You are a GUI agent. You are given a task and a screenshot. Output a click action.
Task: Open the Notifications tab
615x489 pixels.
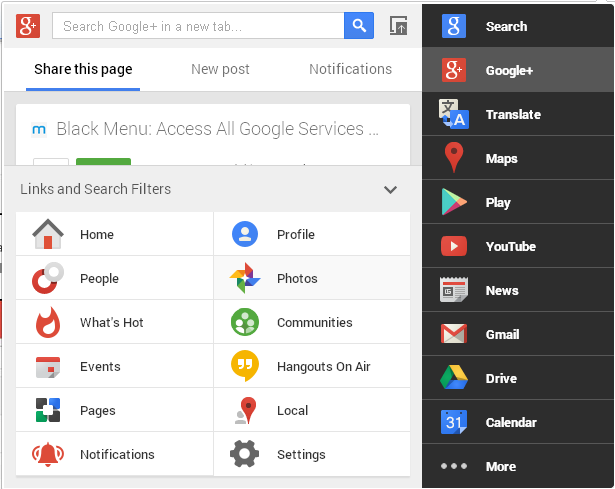coord(350,69)
